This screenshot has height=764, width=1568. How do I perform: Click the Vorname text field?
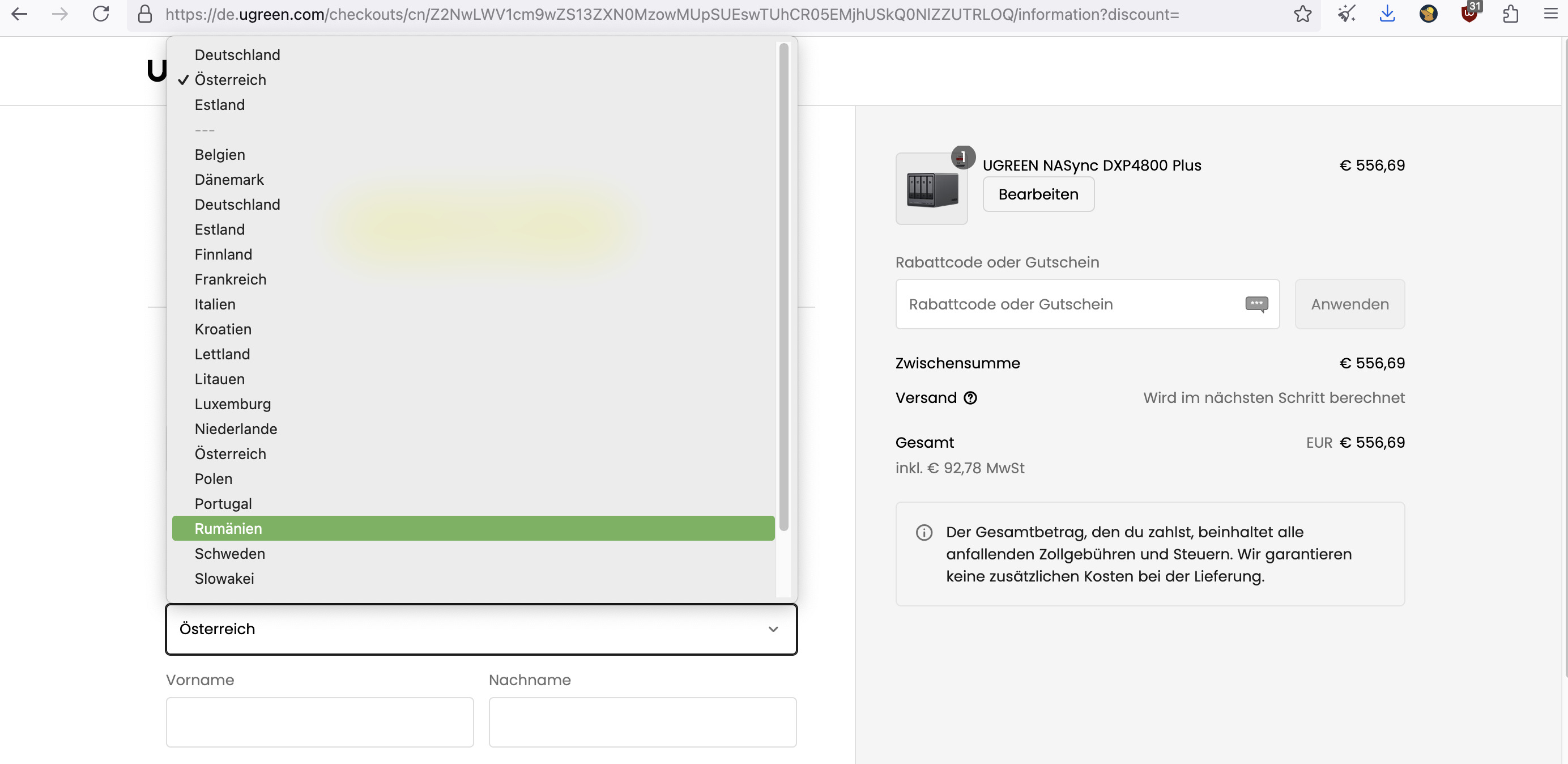(x=319, y=722)
